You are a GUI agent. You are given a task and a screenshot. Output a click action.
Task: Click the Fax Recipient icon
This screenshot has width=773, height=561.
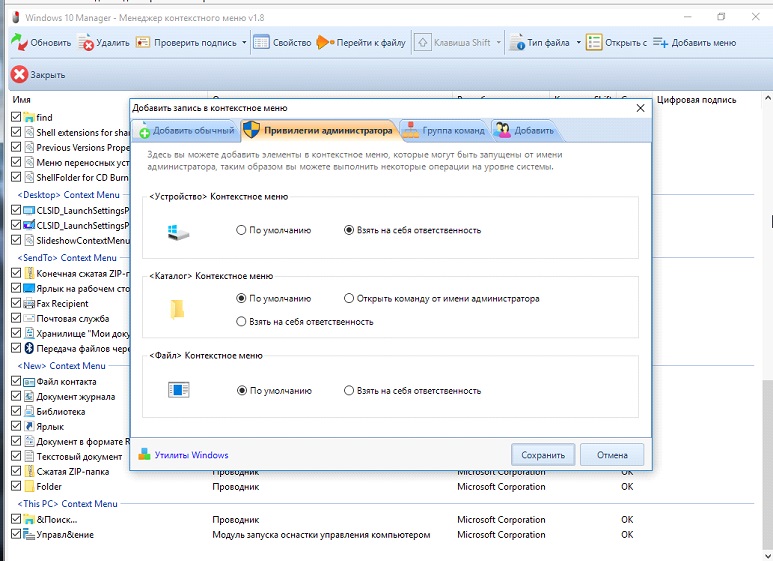click(29, 304)
